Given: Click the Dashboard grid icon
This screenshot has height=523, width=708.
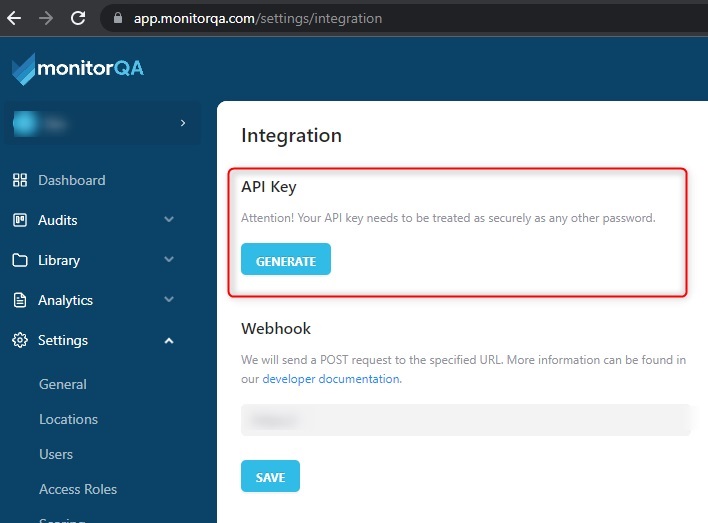Looking at the screenshot, I should [x=20, y=180].
